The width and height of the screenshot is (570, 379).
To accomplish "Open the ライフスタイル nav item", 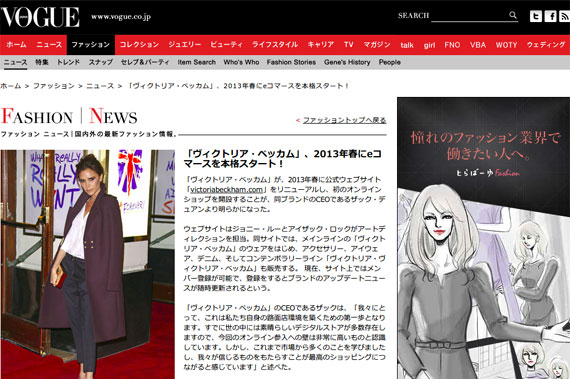I will pyautogui.click(x=275, y=45).
